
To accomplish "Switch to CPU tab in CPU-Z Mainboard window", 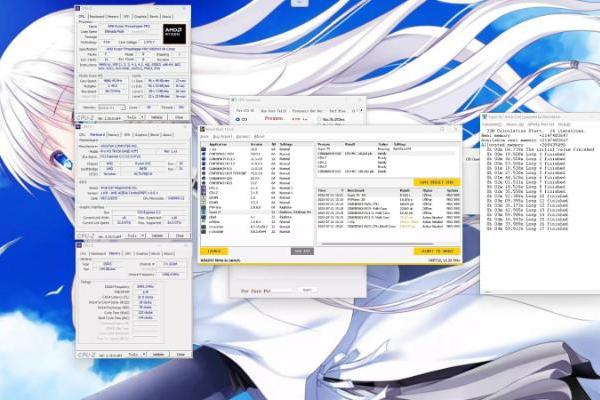I will tap(82, 135).
